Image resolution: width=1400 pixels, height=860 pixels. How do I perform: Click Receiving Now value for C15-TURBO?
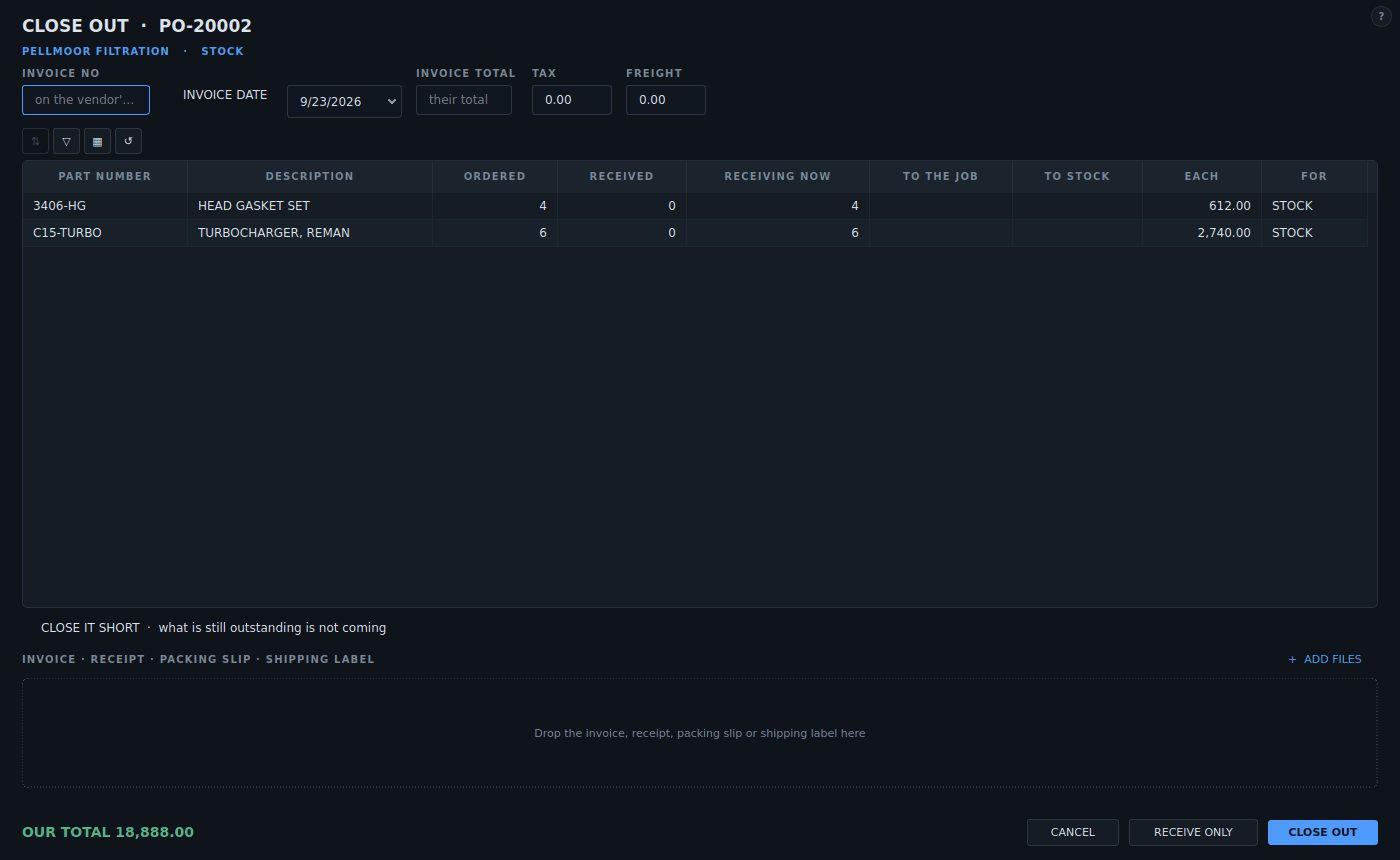778,233
